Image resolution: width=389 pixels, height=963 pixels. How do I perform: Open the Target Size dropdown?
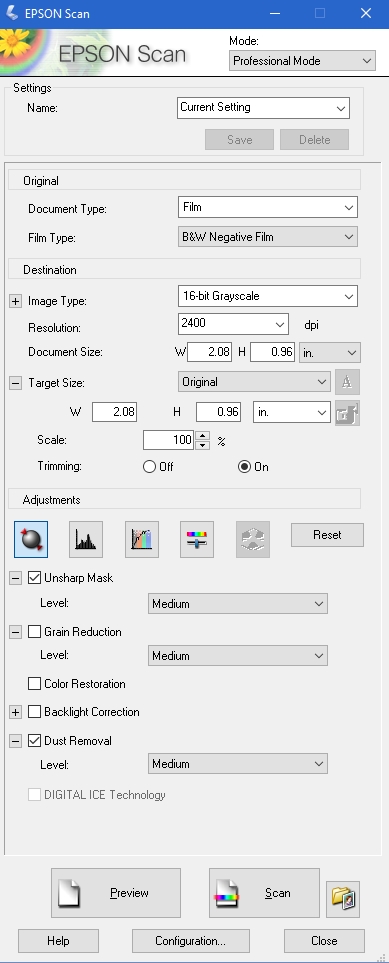coord(254,382)
